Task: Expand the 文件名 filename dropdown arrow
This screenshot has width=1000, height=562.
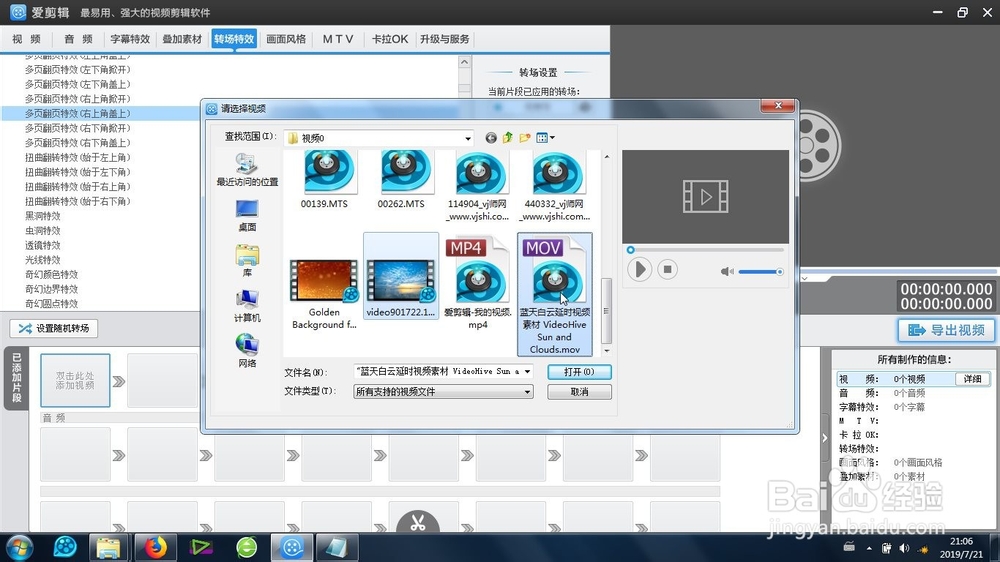Action: coord(527,371)
